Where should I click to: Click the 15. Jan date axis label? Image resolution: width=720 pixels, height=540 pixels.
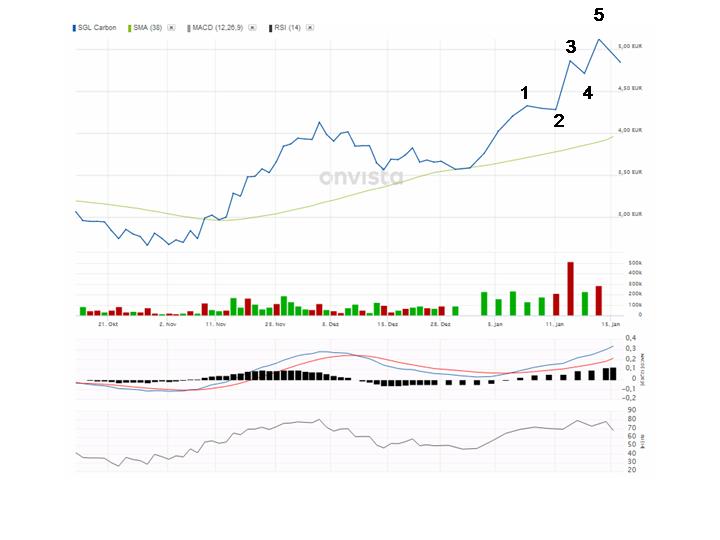(611, 325)
